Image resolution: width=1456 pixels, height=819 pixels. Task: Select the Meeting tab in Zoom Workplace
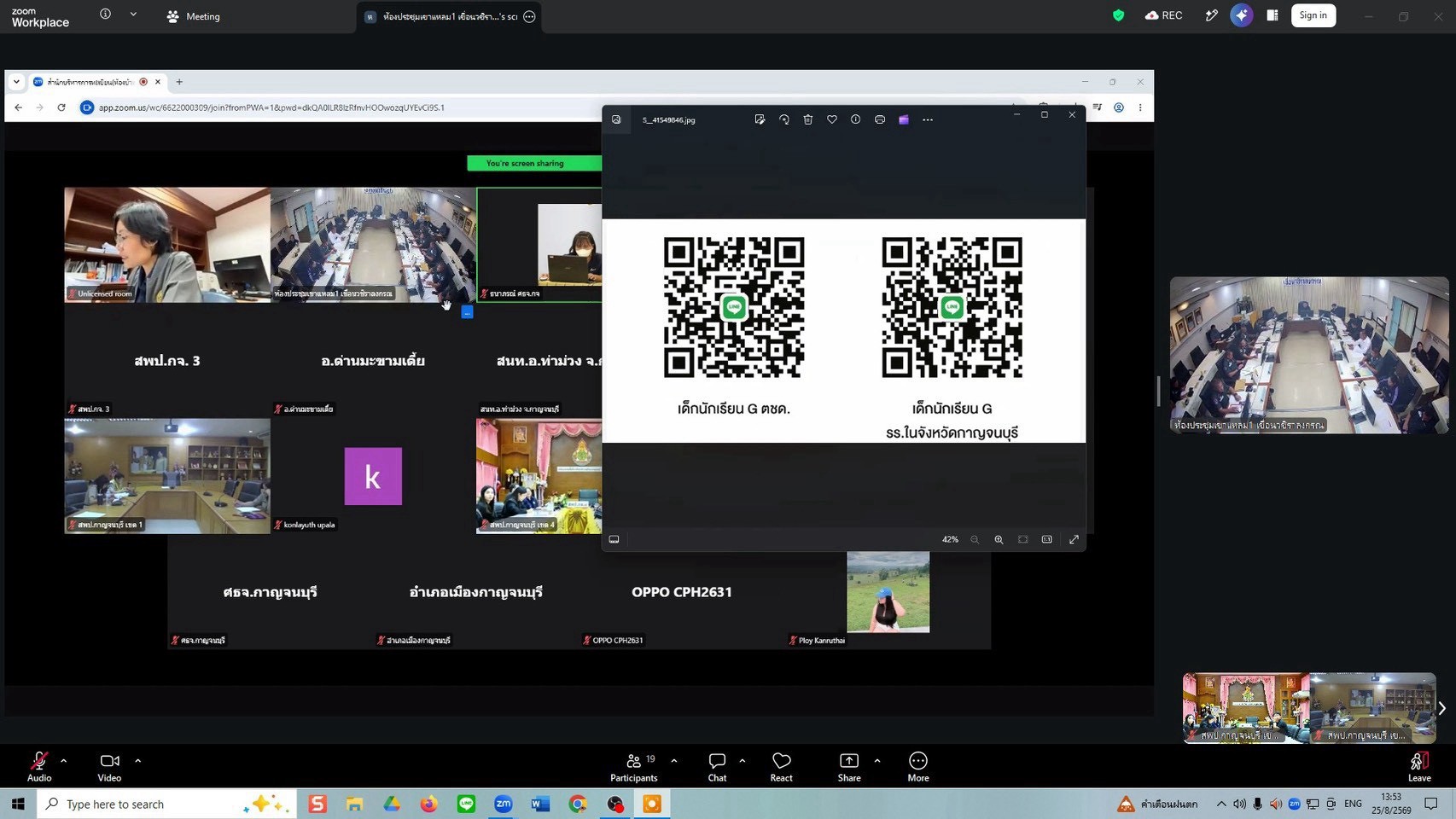pyautogui.click(x=194, y=16)
